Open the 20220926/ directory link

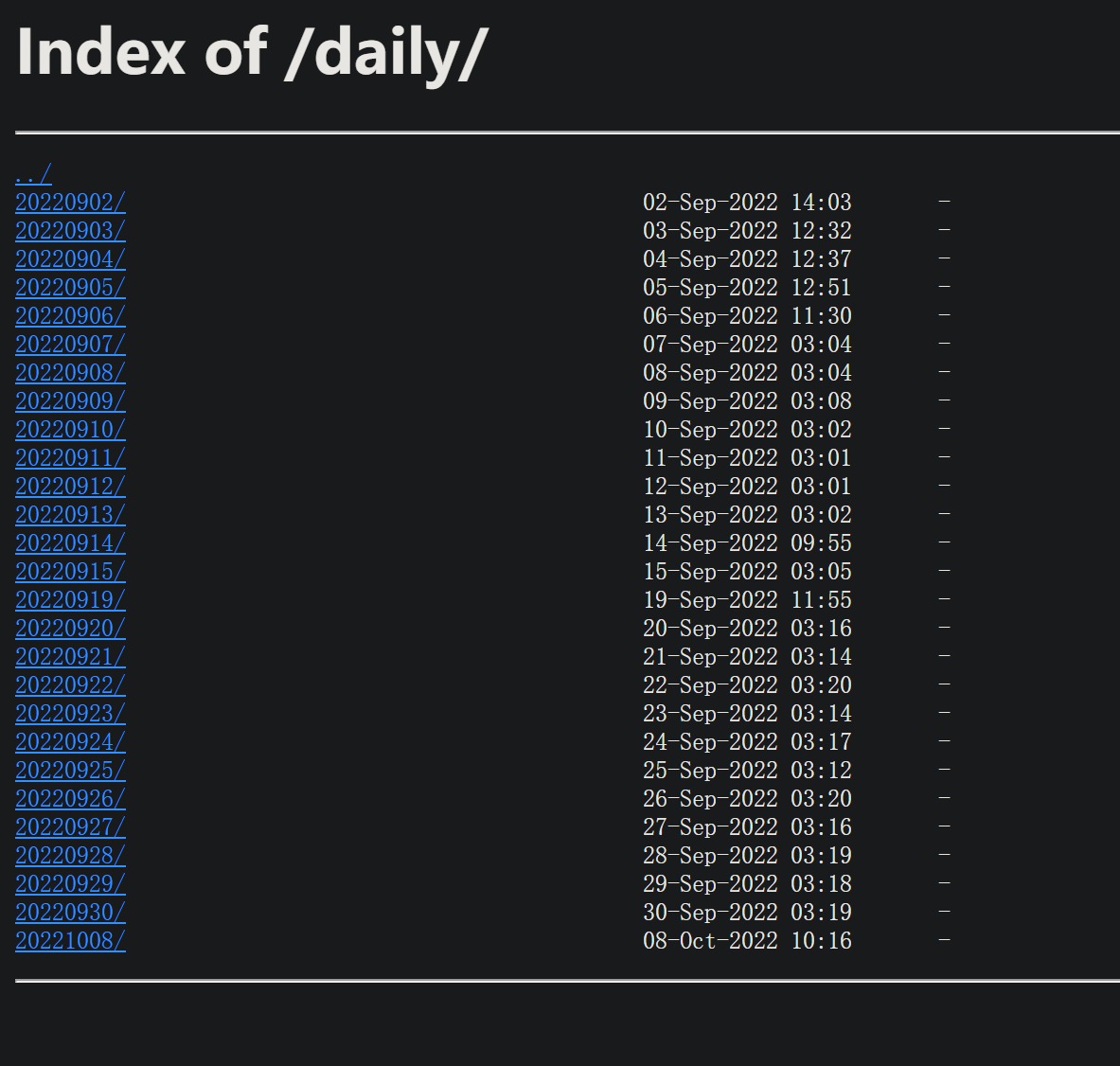coord(71,799)
